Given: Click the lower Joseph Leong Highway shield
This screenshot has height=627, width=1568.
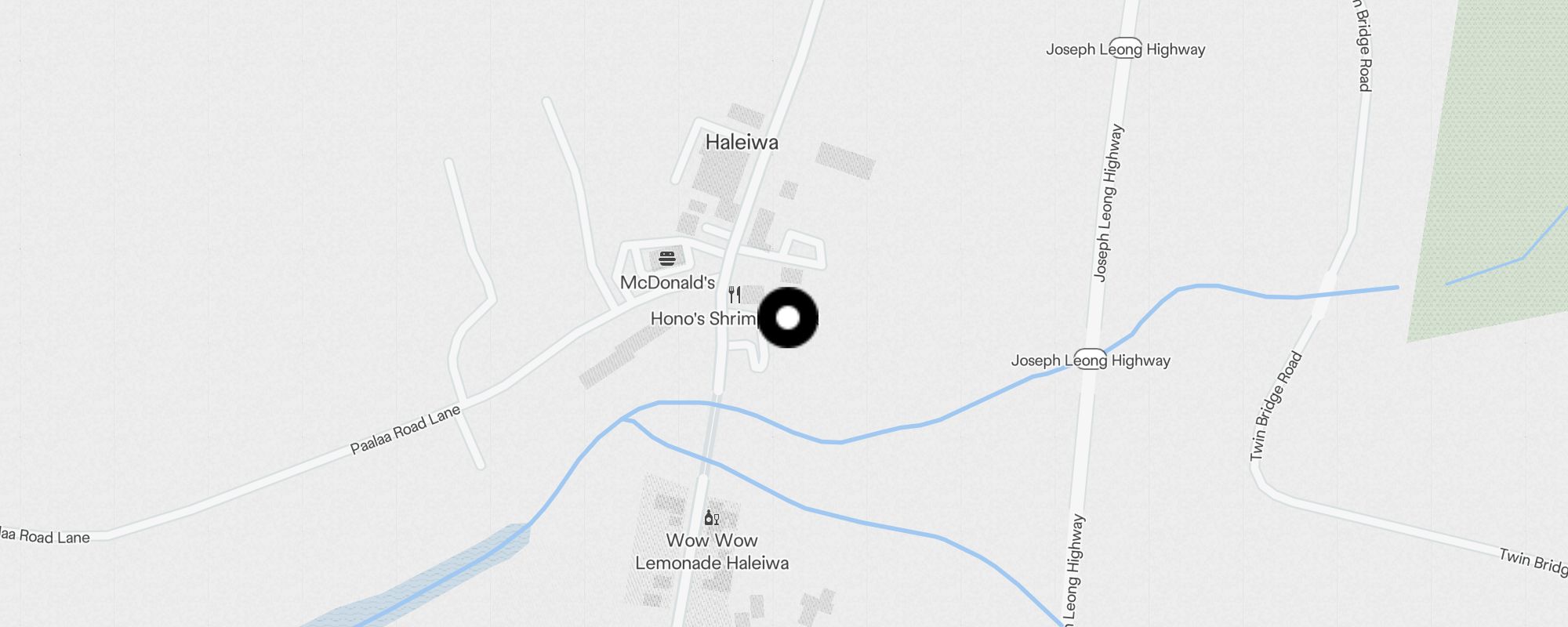Looking at the screenshot, I should pos(1090,360).
